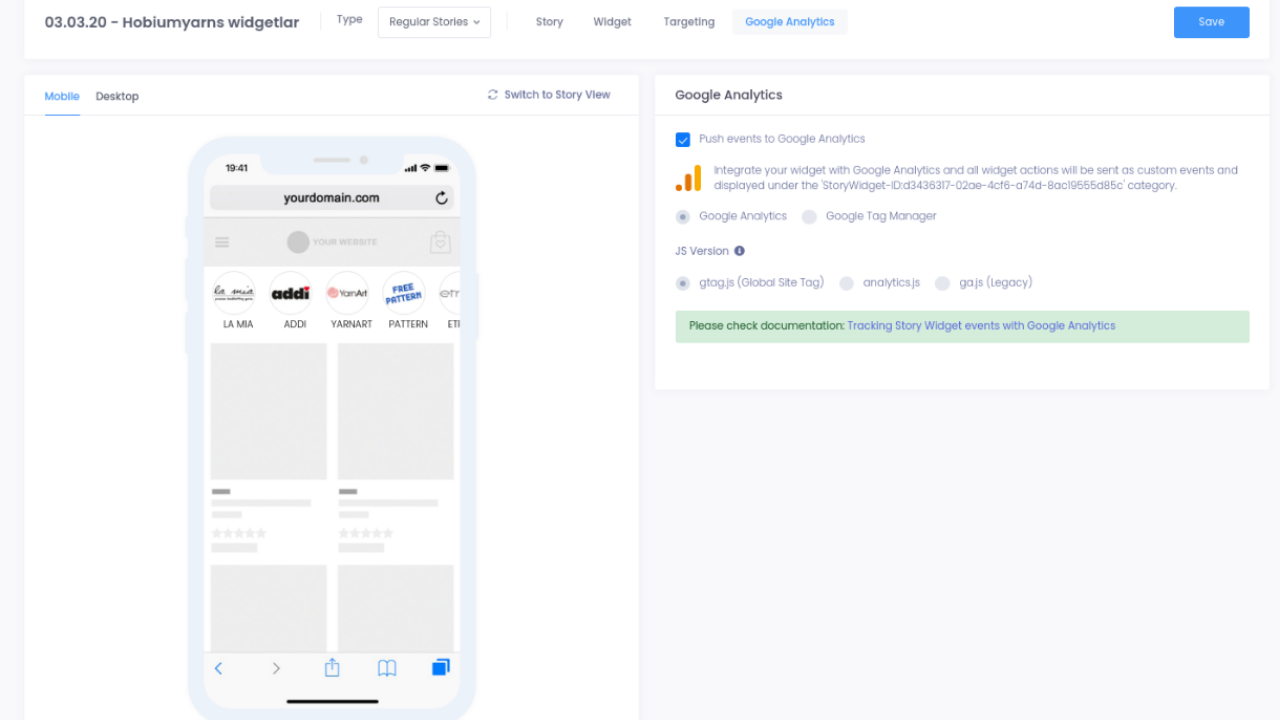The width and height of the screenshot is (1280, 720).
Task: Open the Widget tab
Action: coord(612,22)
